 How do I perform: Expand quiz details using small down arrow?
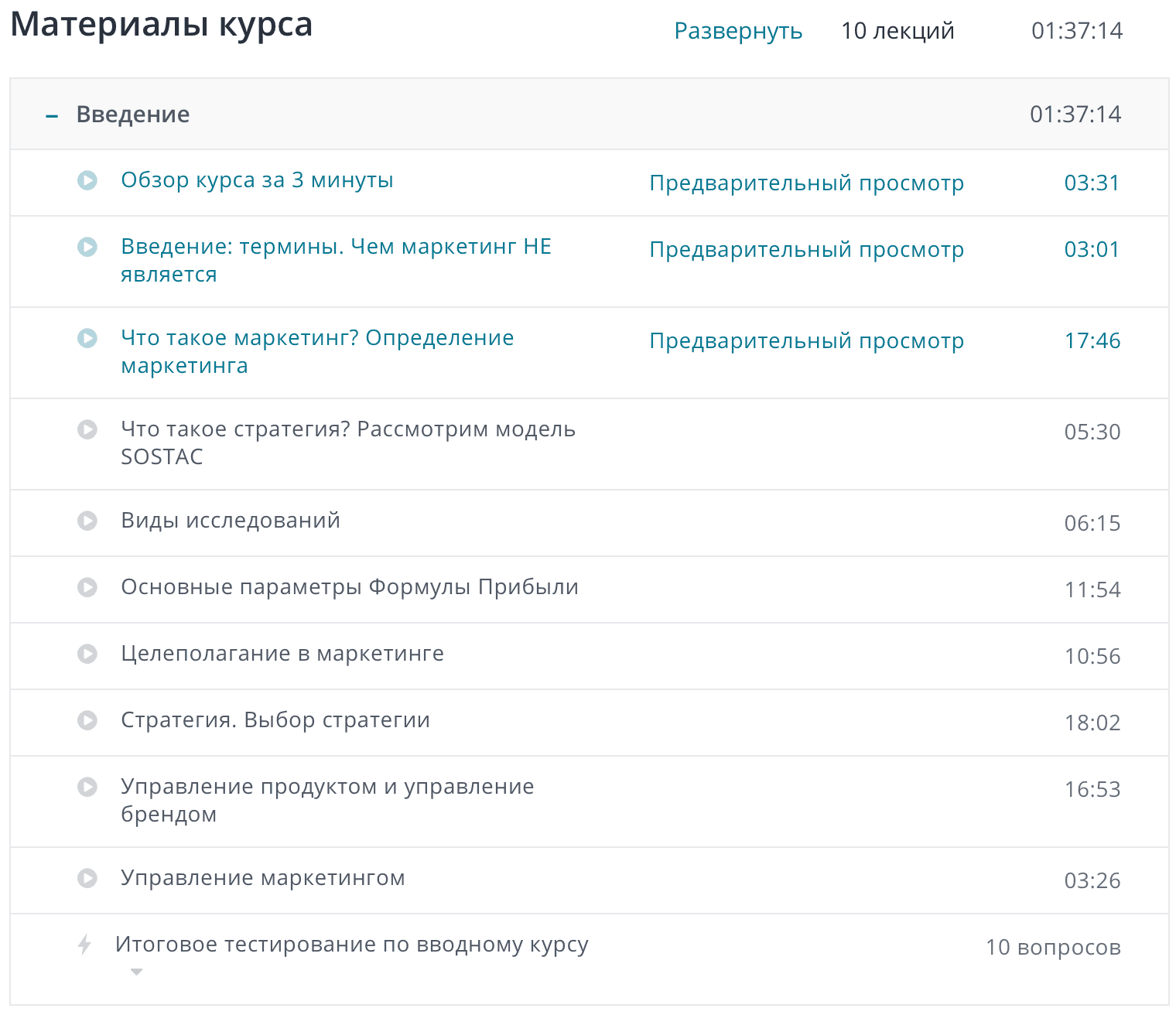(x=137, y=972)
